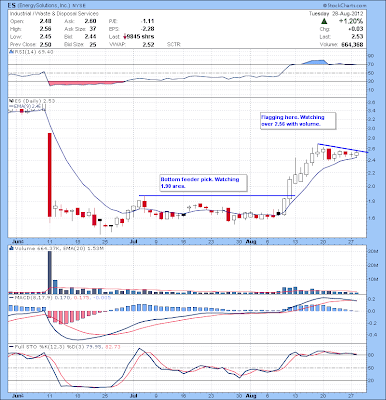This screenshot has width=386, height=400.
Task: Select Industrial / Waste & Disposal Services text
Action: pyautogui.click(x=54, y=14)
